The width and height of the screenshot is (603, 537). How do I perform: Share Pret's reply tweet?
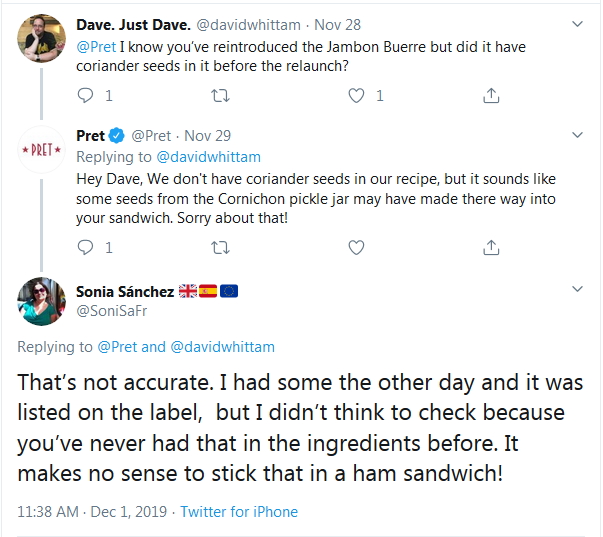[490, 247]
